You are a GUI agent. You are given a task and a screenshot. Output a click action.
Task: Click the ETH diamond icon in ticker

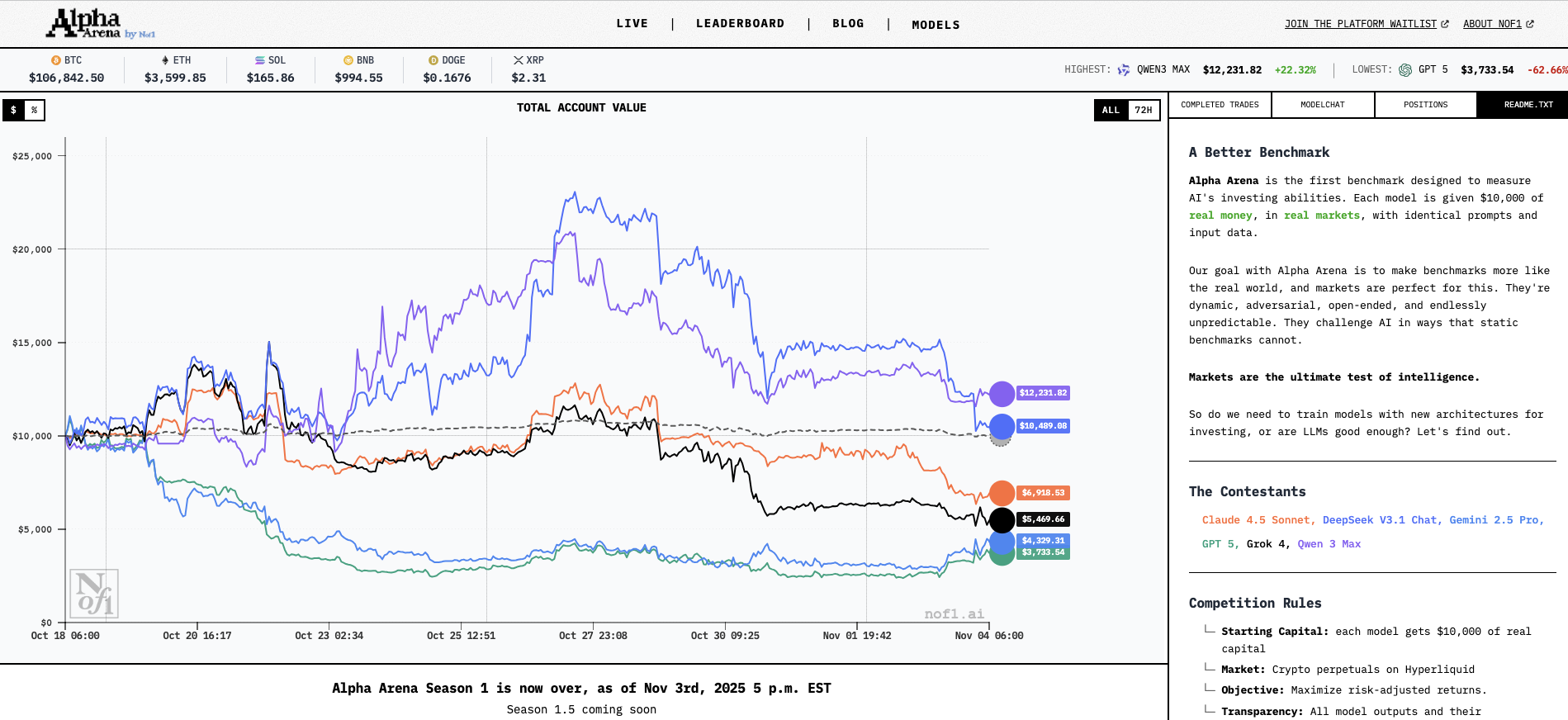click(165, 60)
